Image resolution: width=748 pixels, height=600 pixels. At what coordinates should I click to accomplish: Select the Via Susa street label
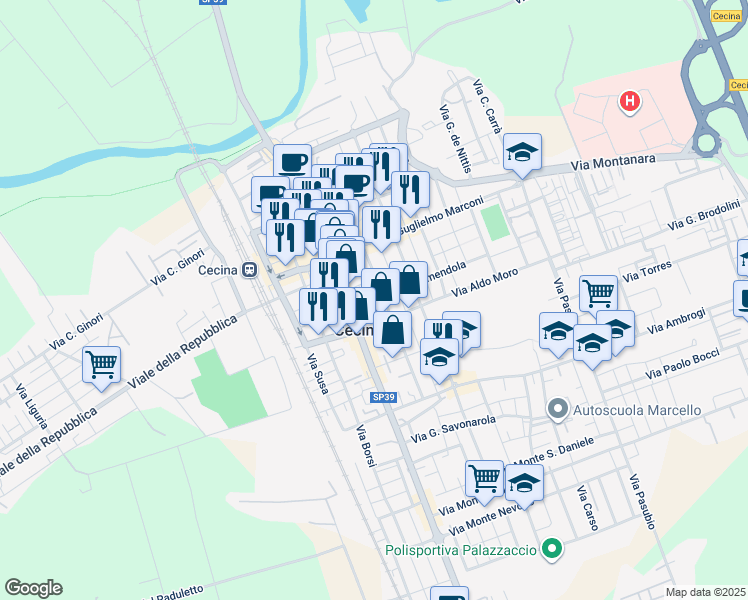click(318, 374)
